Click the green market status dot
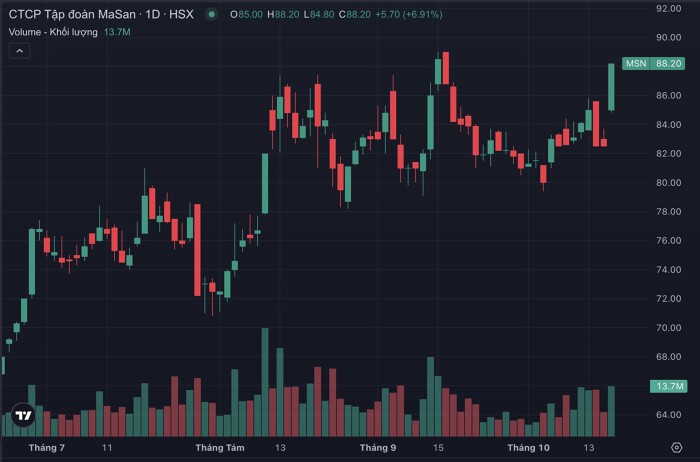This screenshot has width=700, height=462. (x=211, y=15)
